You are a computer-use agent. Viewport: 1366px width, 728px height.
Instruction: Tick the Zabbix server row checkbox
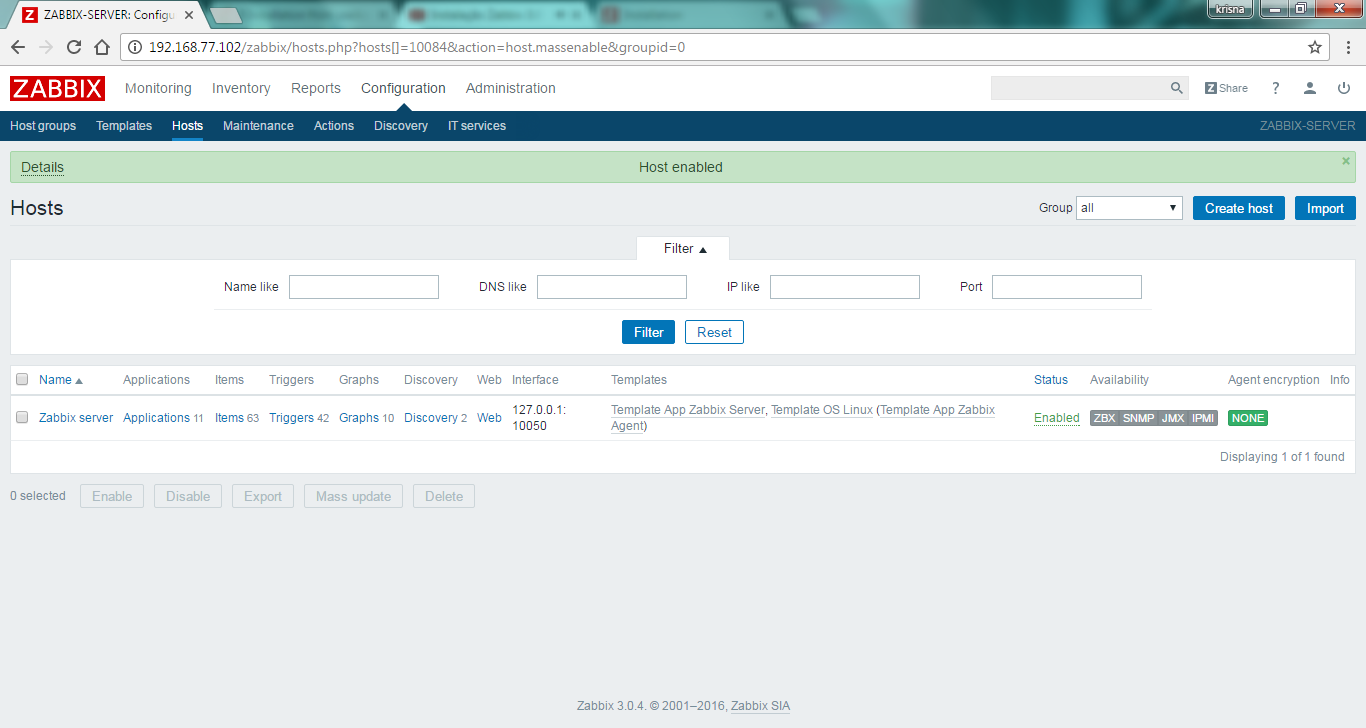[22, 418]
